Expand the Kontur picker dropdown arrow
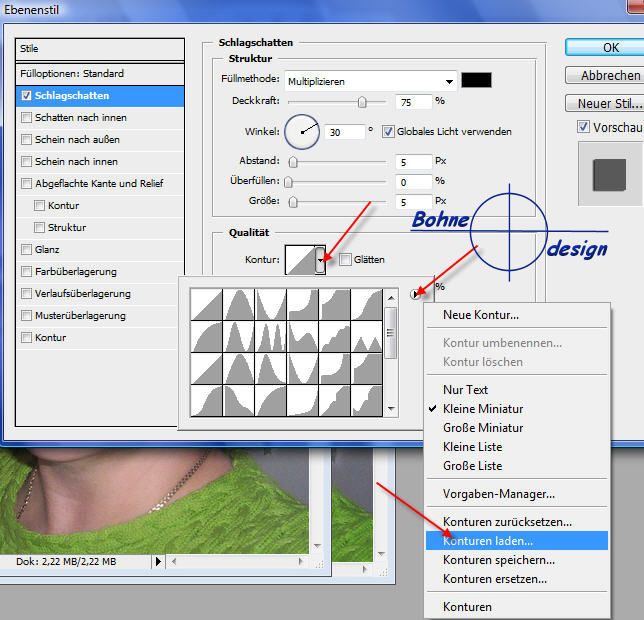644x620 pixels. click(x=320, y=261)
